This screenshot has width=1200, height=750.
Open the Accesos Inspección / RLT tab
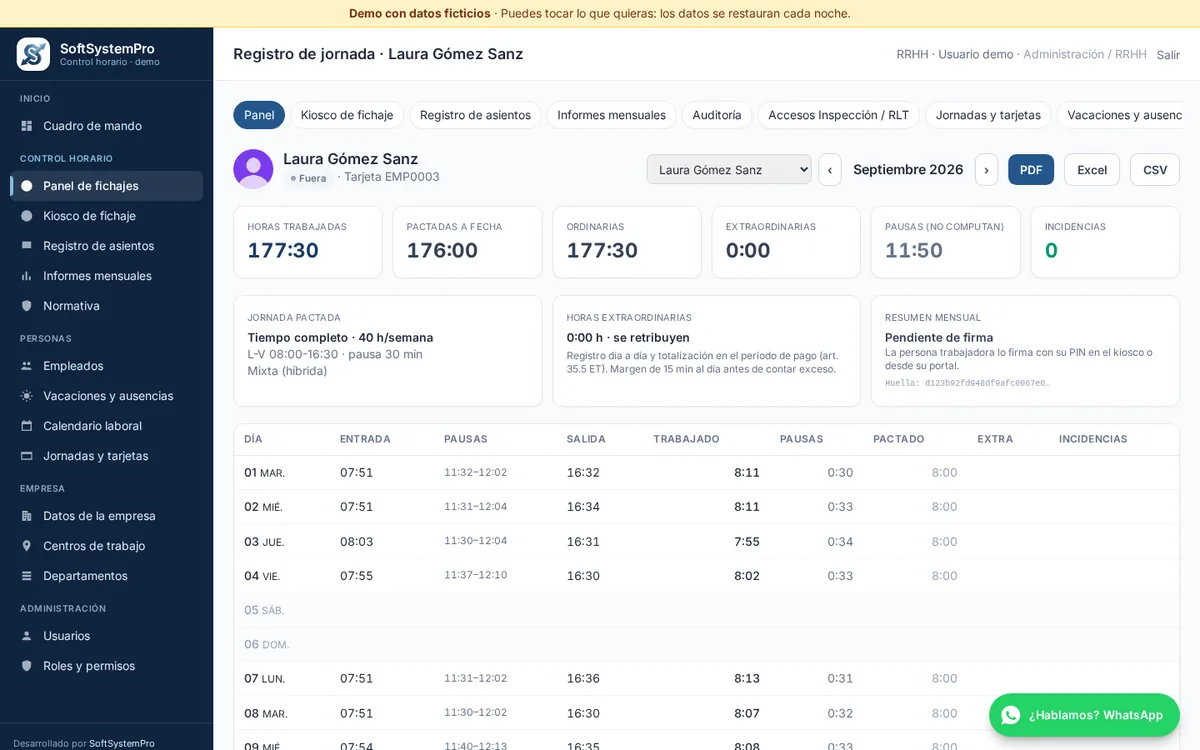click(x=838, y=115)
